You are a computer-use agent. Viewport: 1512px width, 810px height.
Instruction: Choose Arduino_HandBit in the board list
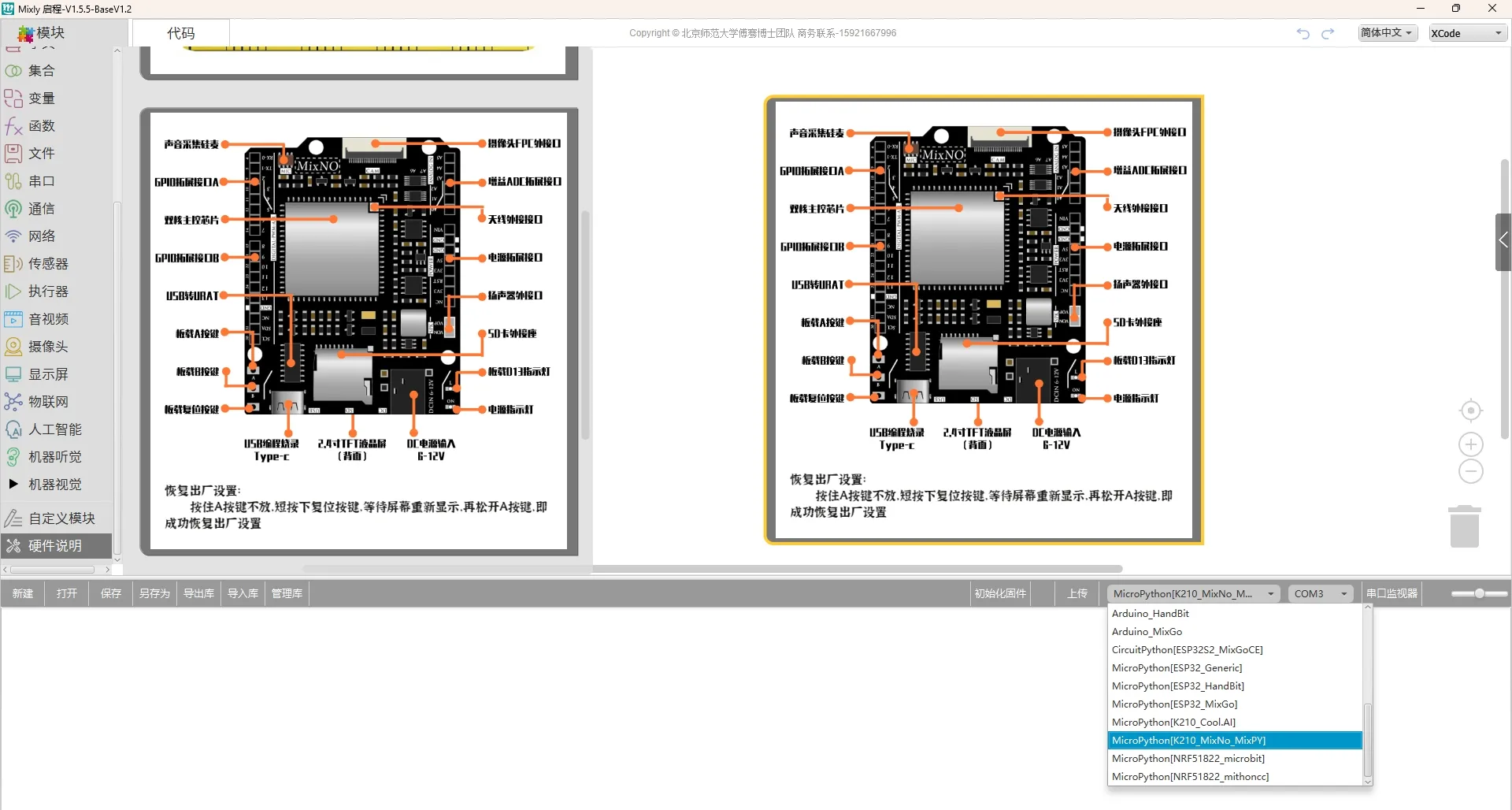click(1150, 614)
